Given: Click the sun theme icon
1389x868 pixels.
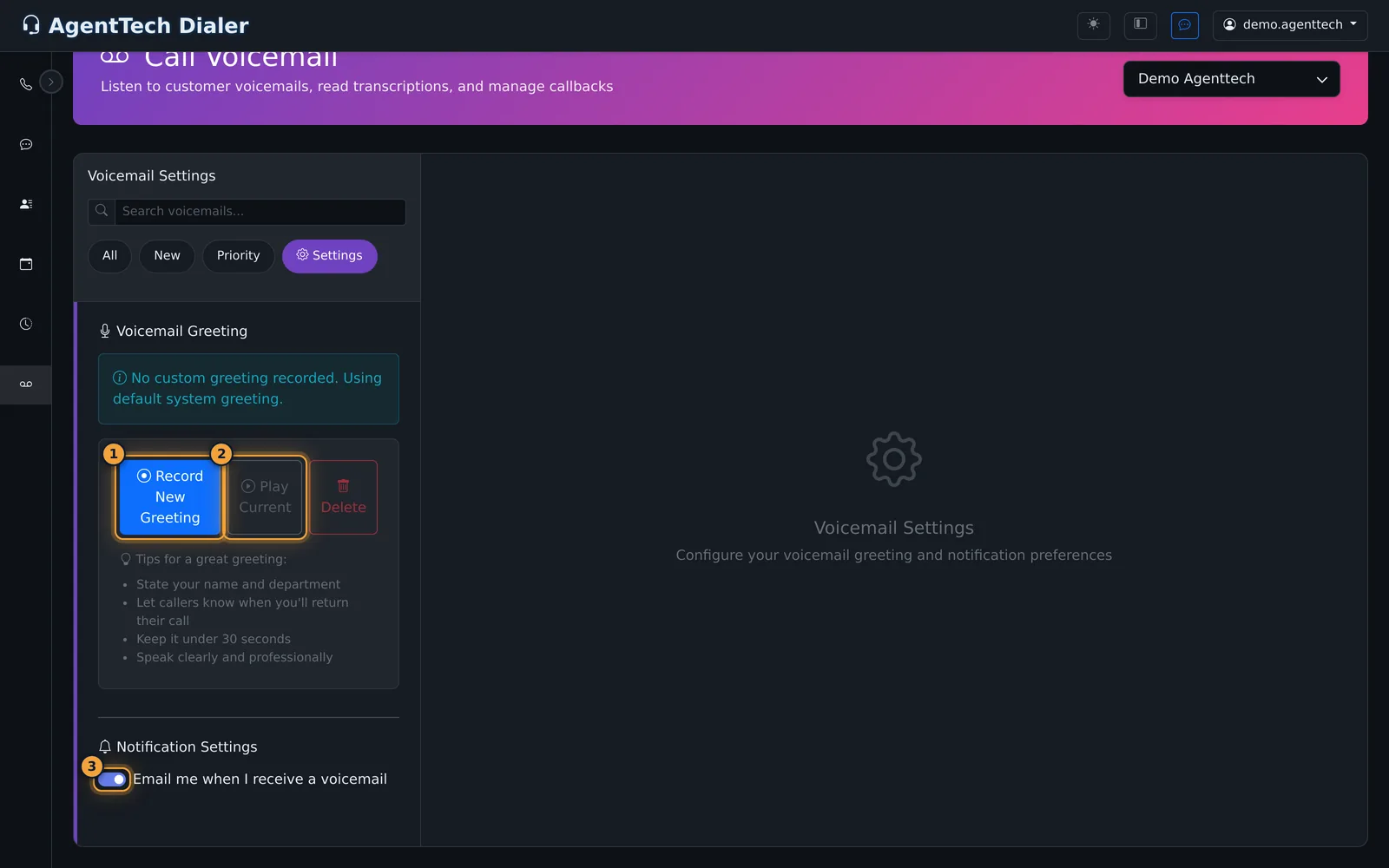Looking at the screenshot, I should pos(1094,24).
